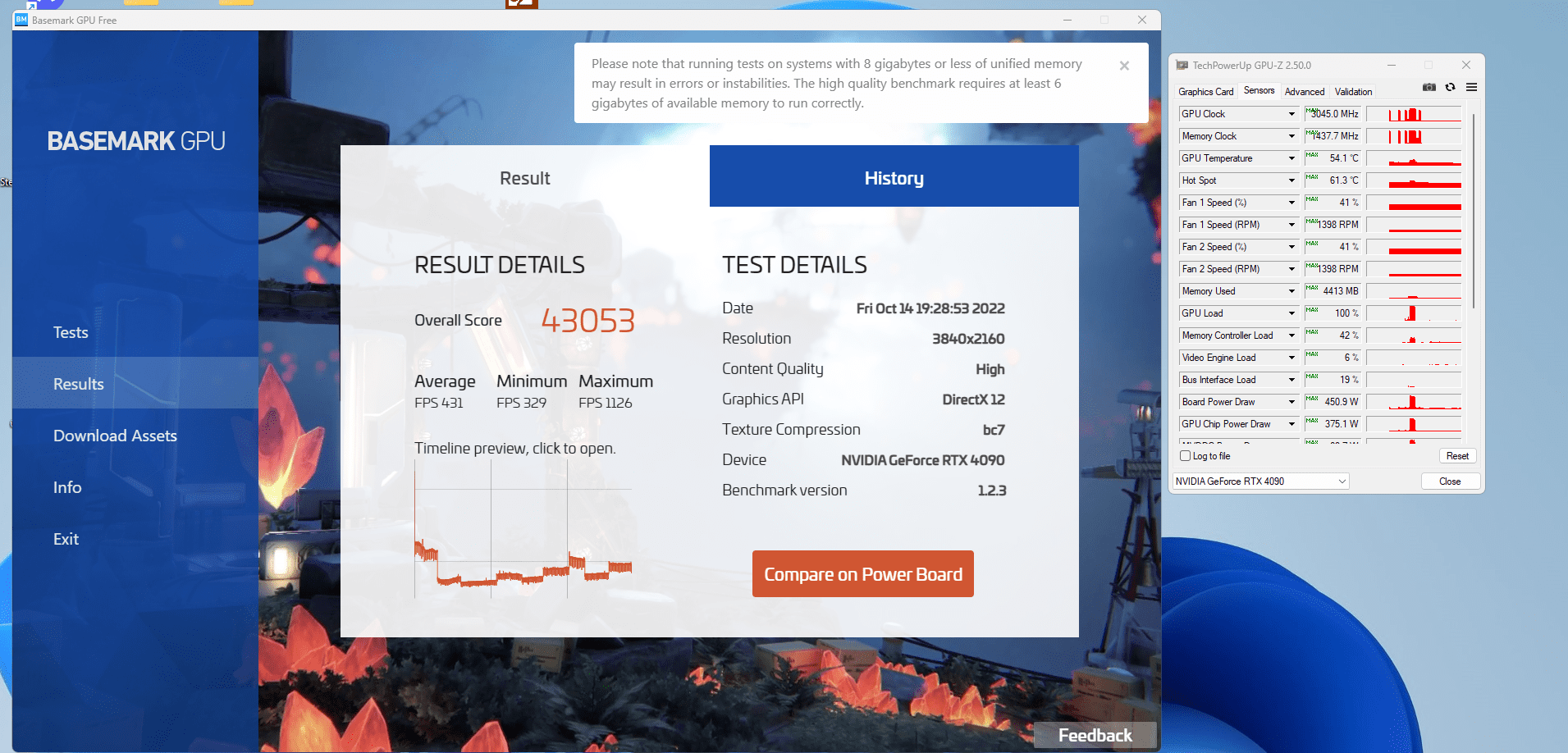Expand the Memory Used sensor dropdown

[x=1291, y=291]
